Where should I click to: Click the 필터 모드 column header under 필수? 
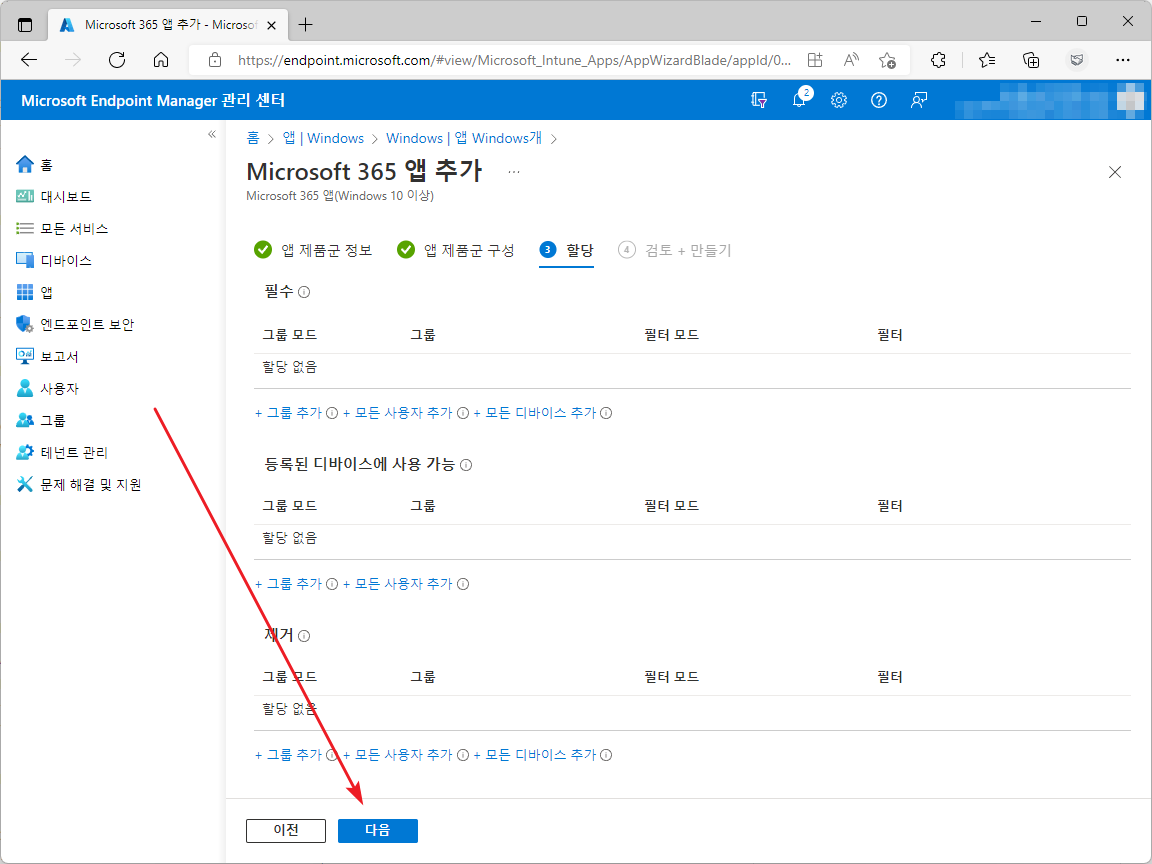(x=672, y=335)
